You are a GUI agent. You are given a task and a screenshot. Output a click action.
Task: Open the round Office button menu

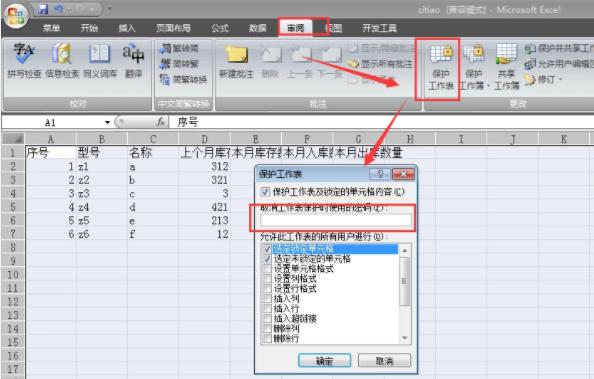[x=16, y=17]
